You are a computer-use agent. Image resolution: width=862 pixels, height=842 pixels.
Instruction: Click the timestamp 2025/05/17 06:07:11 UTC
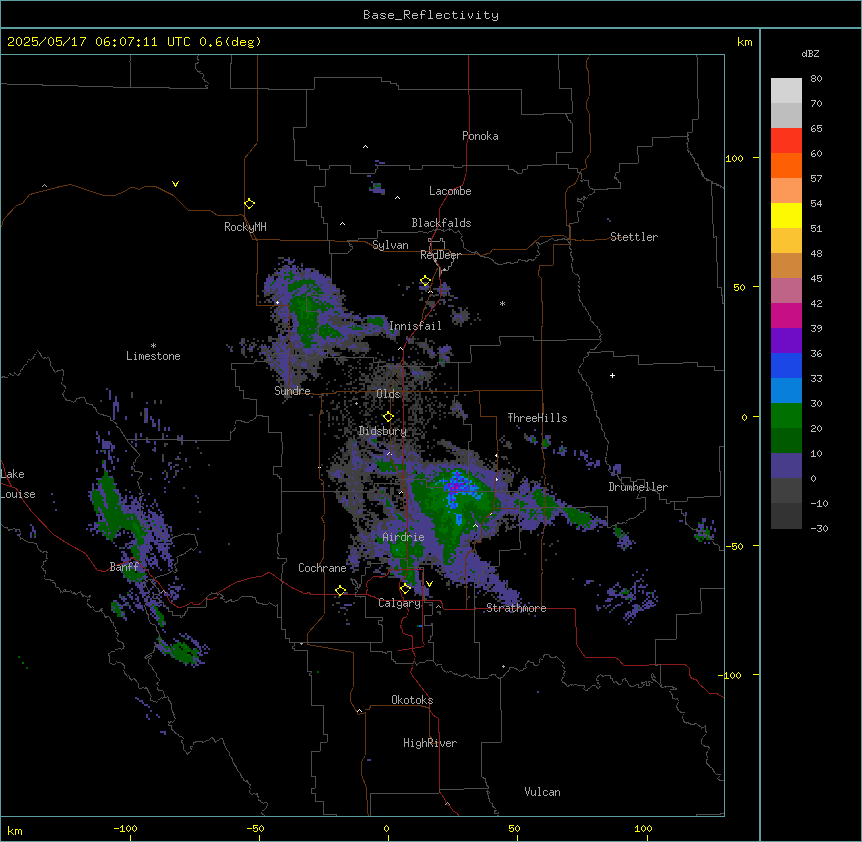point(98,42)
